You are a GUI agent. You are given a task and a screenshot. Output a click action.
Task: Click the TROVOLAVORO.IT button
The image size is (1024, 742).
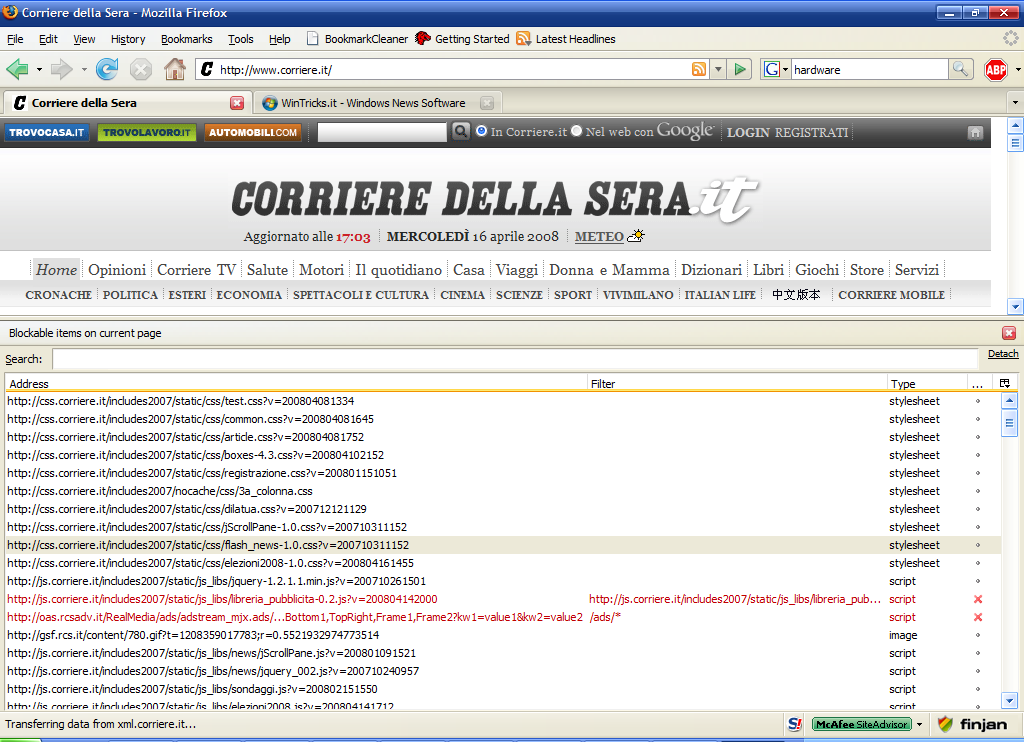pyautogui.click(x=147, y=133)
